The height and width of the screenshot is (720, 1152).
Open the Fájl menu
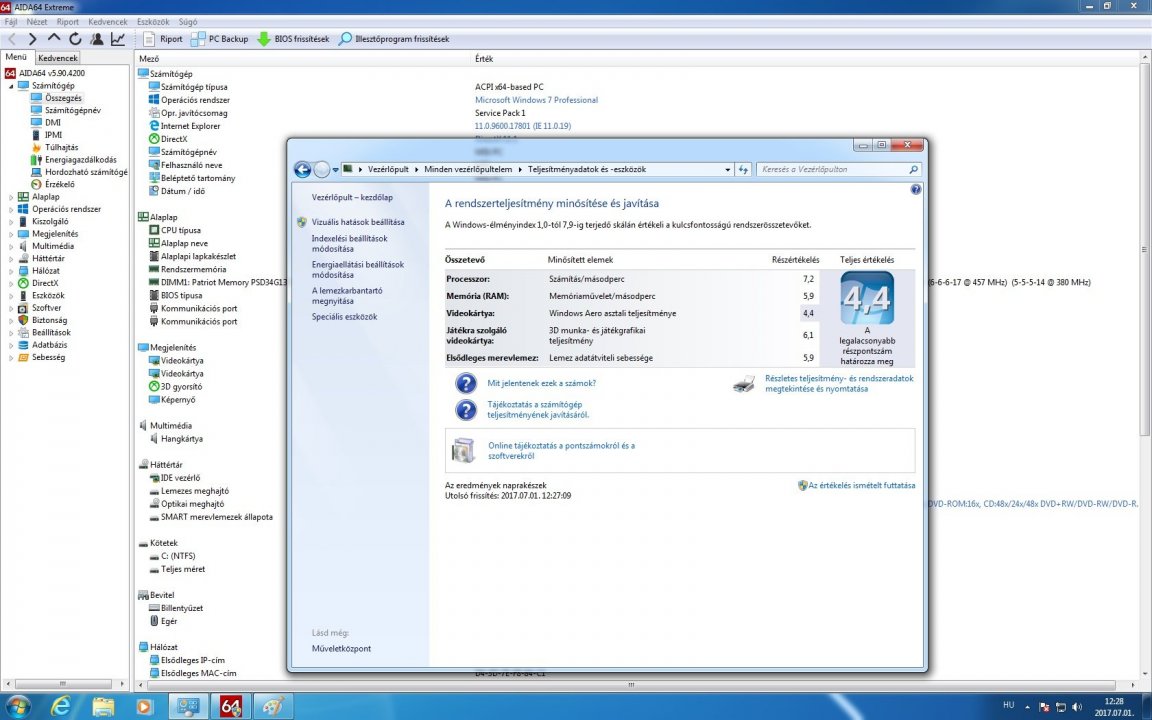[x=11, y=22]
